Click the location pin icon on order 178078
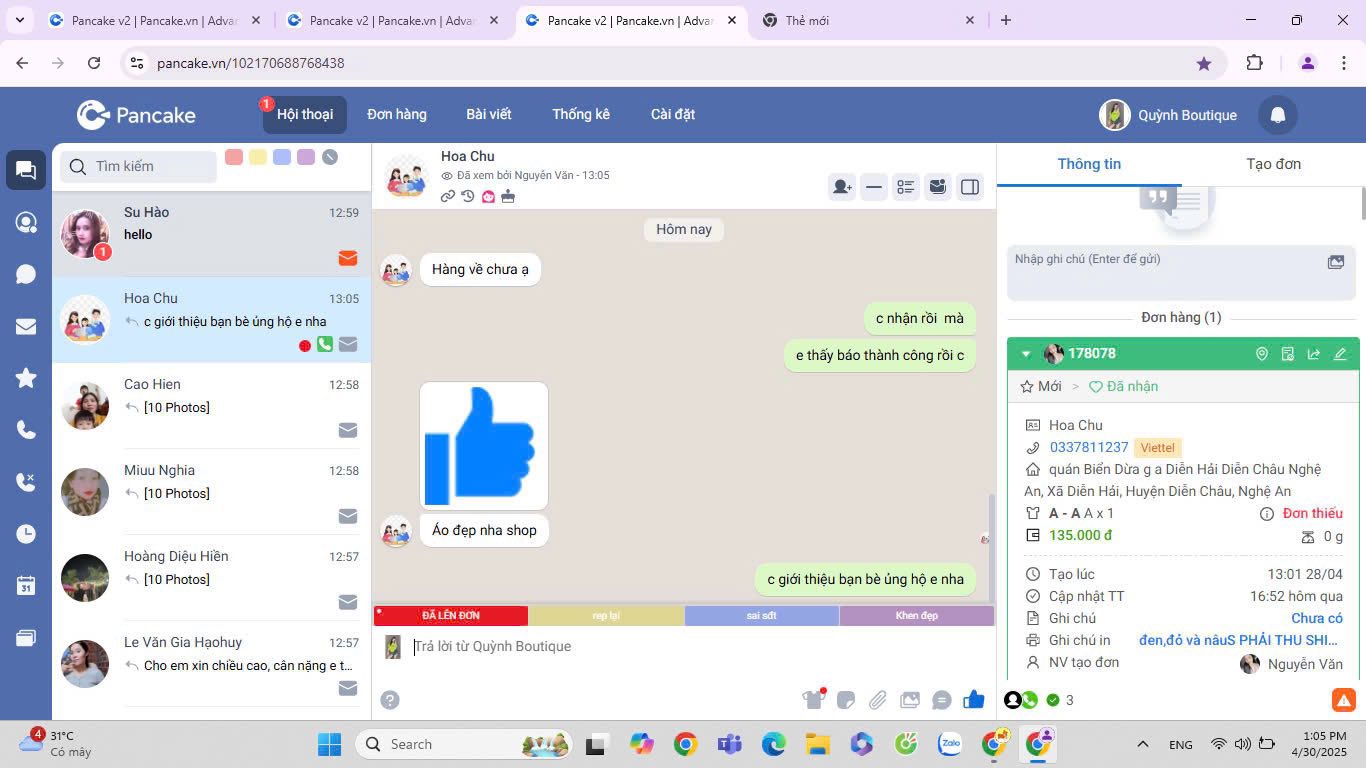The width and height of the screenshot is (1366, 768). [1262, 354]
